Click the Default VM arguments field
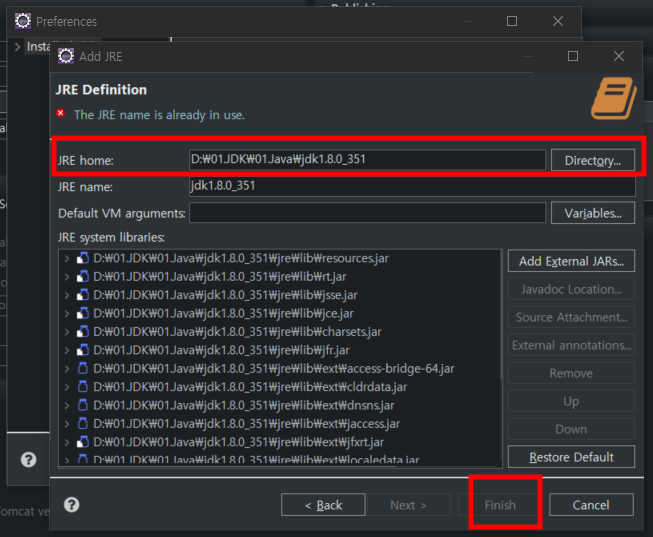Image resolution: width=653 pixels, height=537 pixels. 367,213
